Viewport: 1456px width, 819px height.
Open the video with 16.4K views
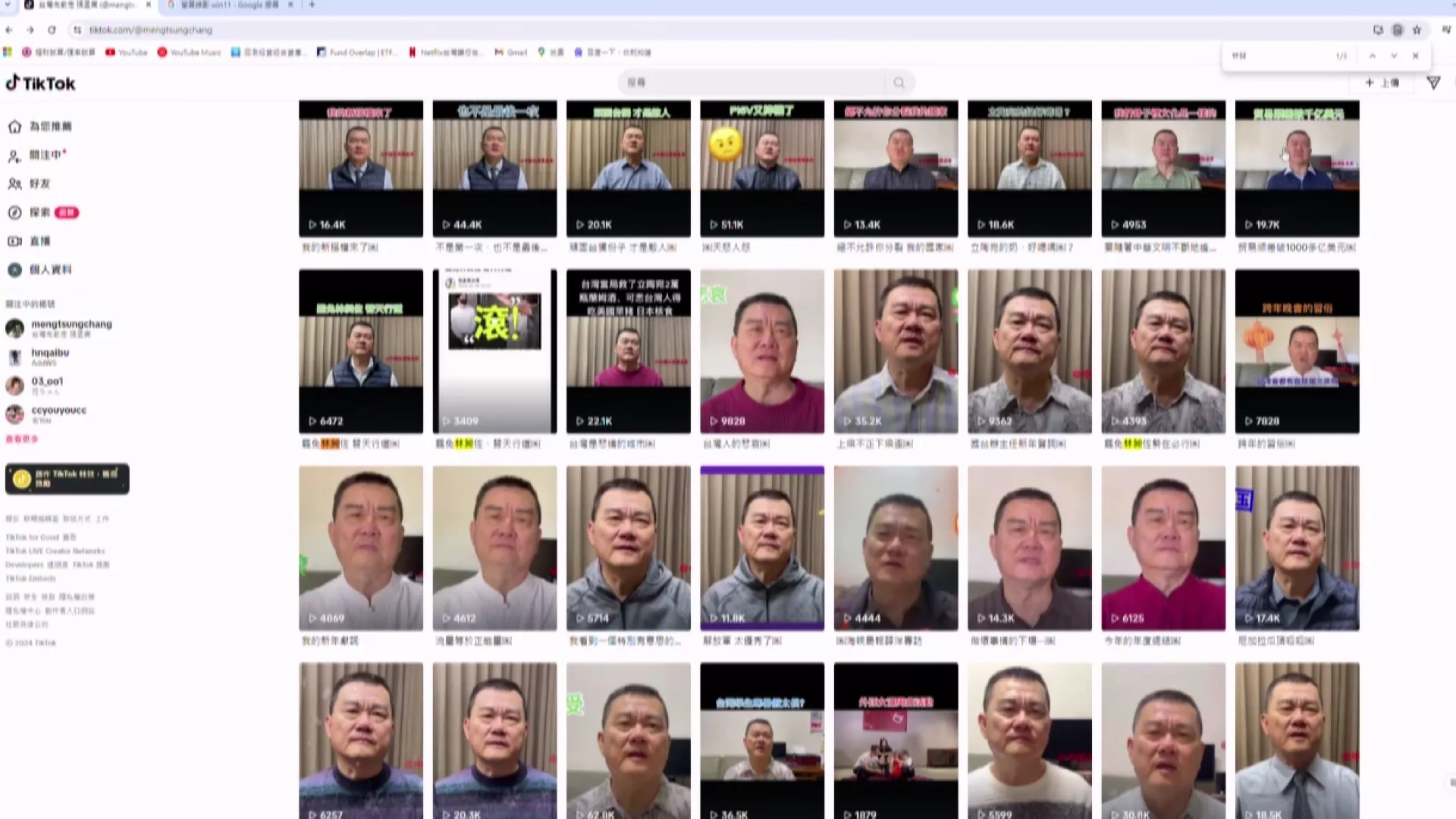pos(361,168)
